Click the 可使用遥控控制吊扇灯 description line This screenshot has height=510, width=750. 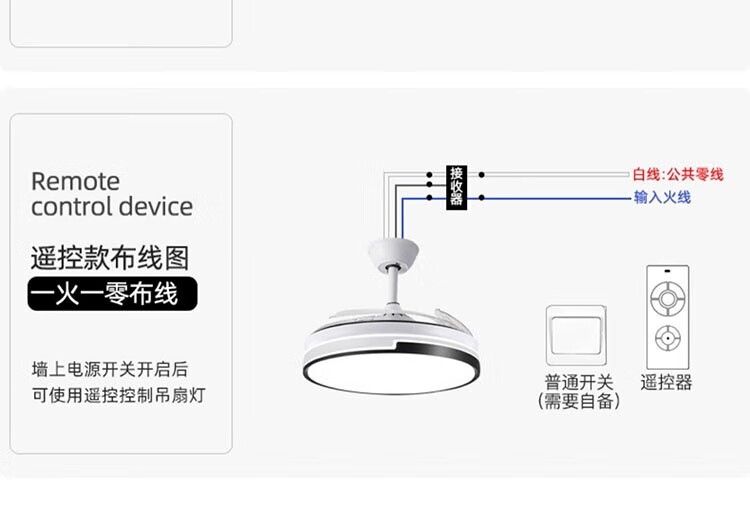point(119,395)
